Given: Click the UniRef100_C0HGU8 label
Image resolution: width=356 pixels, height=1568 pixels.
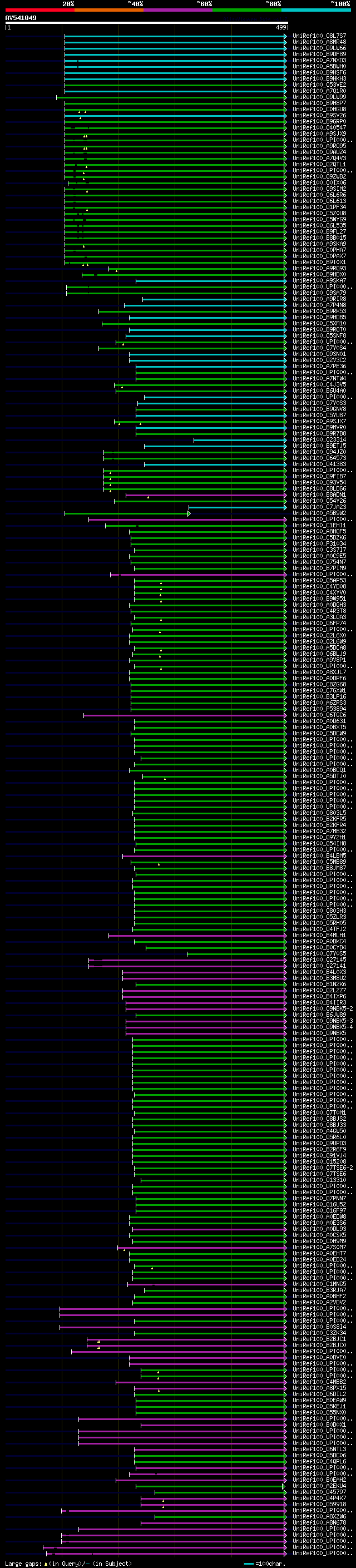Looking at the screenshot, I should pyautogui.click(x=319, y=109).
